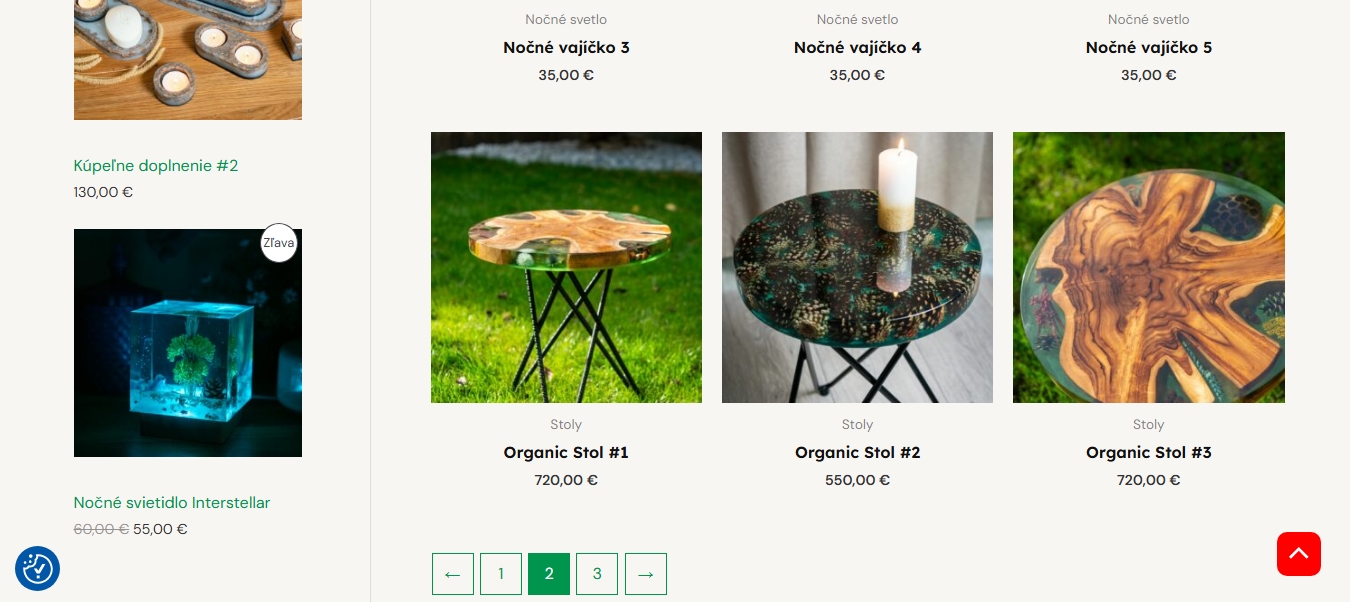
Task: Open the blue cookie consent icon
Action: coord(37,568)
